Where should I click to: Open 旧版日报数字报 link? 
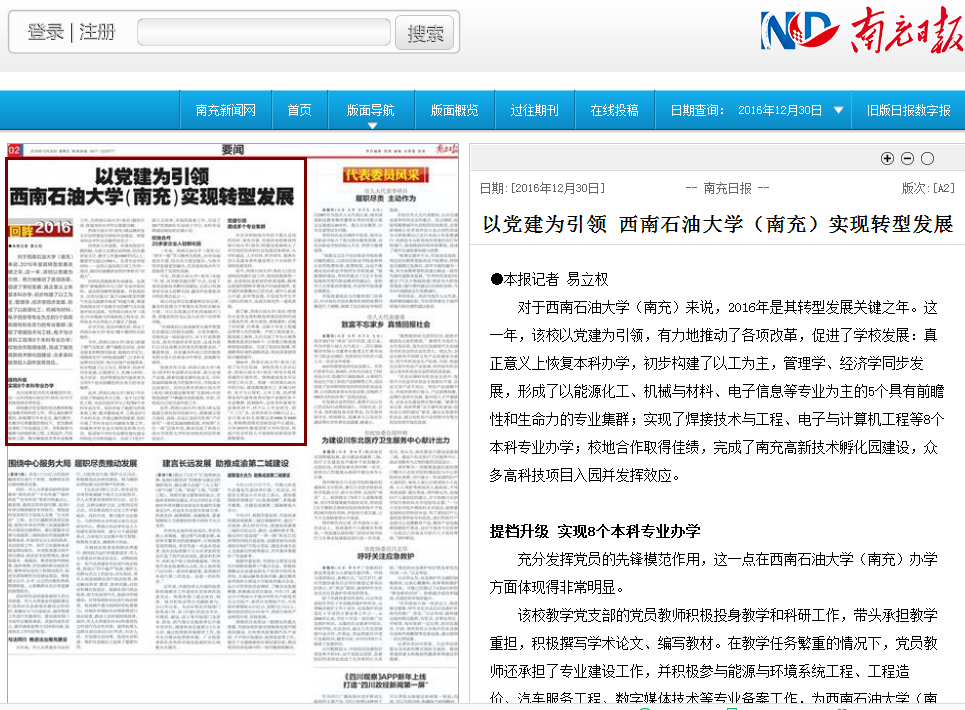[908, 110]
